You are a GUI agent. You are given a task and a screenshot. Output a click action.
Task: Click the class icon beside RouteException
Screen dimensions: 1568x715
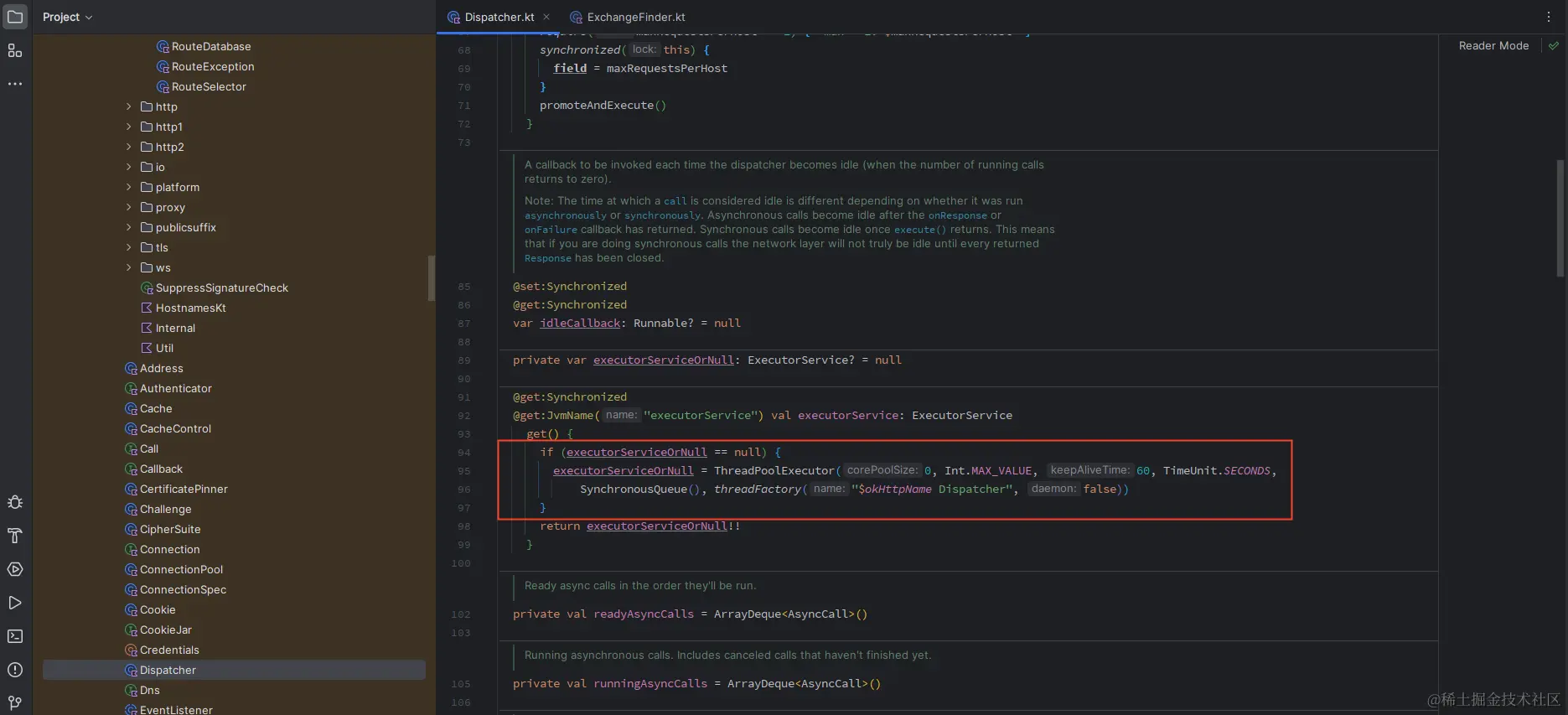click(163, 67)
